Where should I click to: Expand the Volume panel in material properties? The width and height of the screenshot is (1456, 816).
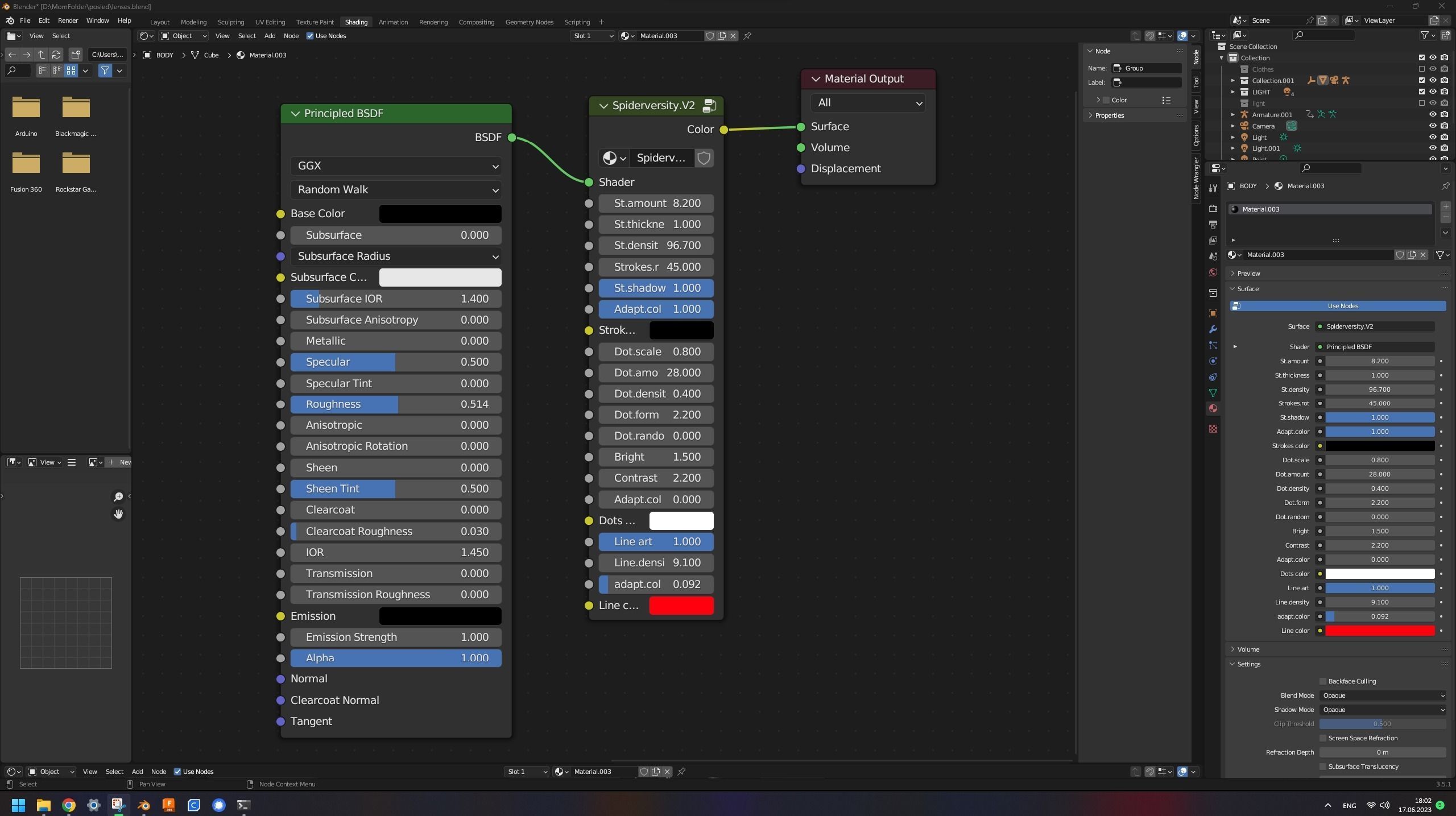(1248, 649)
